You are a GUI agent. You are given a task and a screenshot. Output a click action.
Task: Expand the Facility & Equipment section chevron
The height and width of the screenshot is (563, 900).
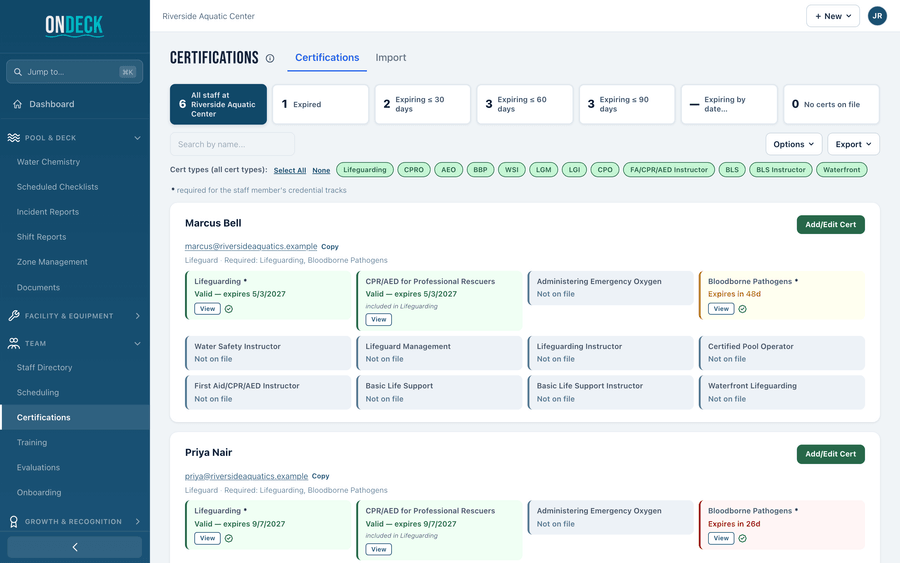coord(137,316)
